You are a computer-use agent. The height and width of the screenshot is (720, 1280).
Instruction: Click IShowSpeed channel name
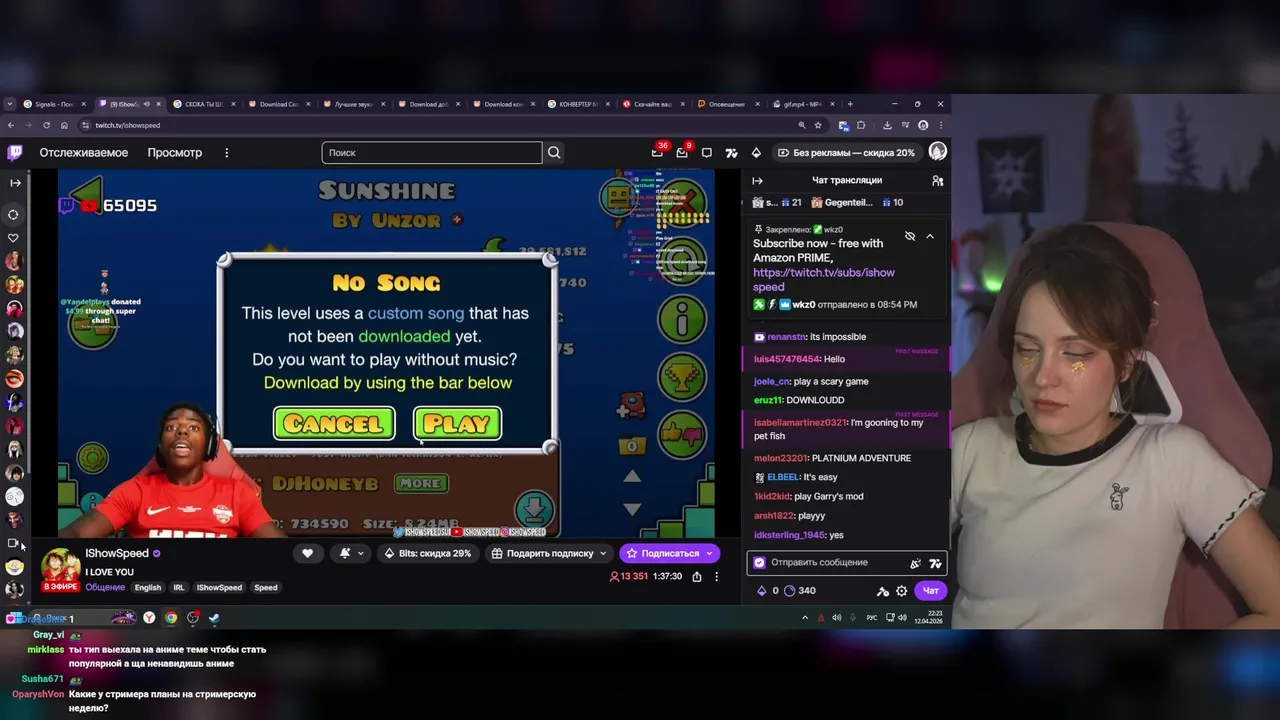point(117,553)
